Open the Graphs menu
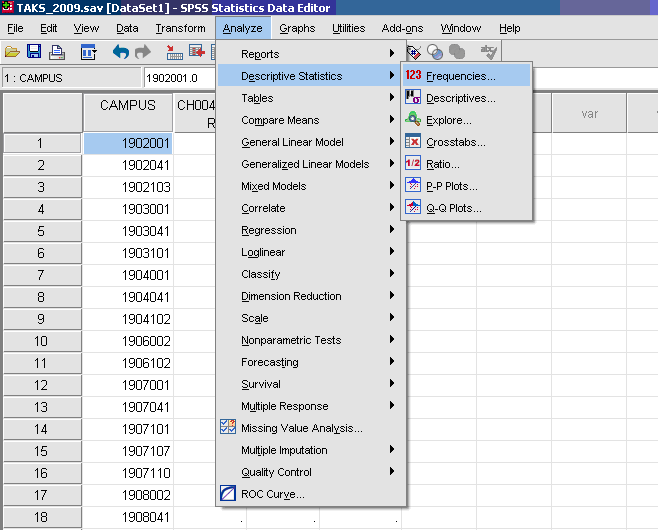Image resolution: width=658 pixels, height=530 pixels. (x=297, y=28)
